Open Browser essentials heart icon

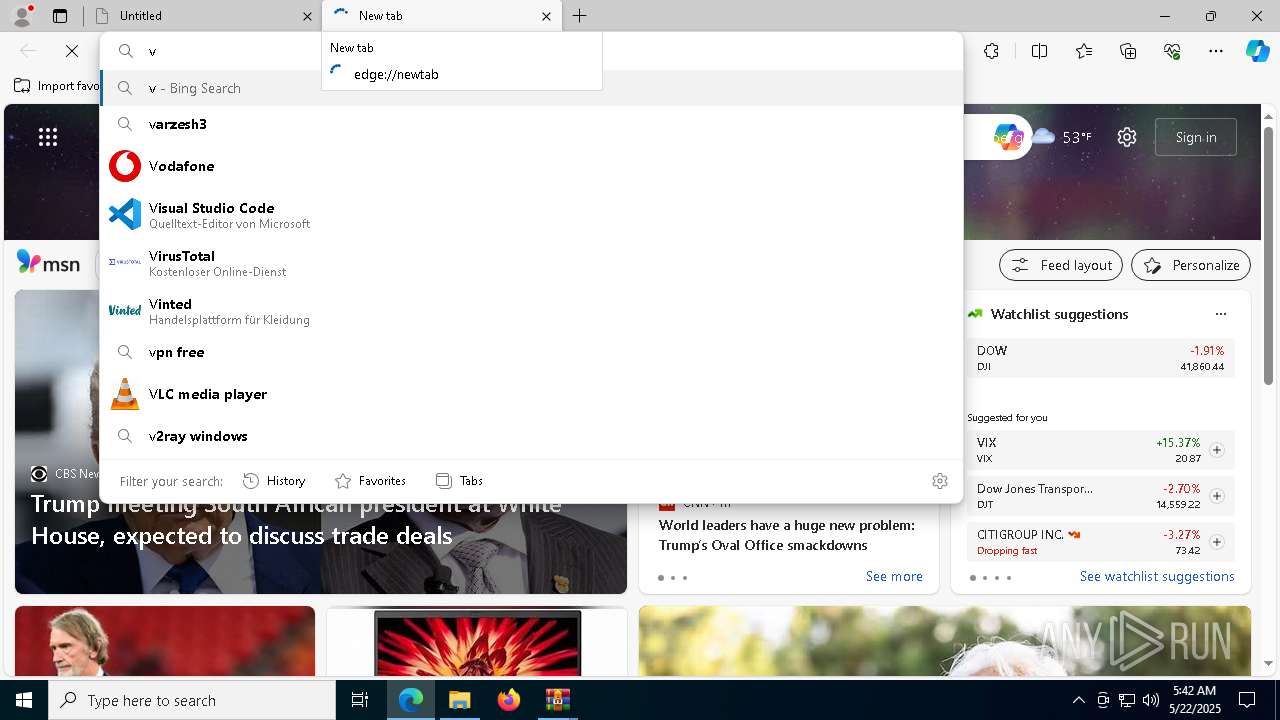pos(1172,51)
